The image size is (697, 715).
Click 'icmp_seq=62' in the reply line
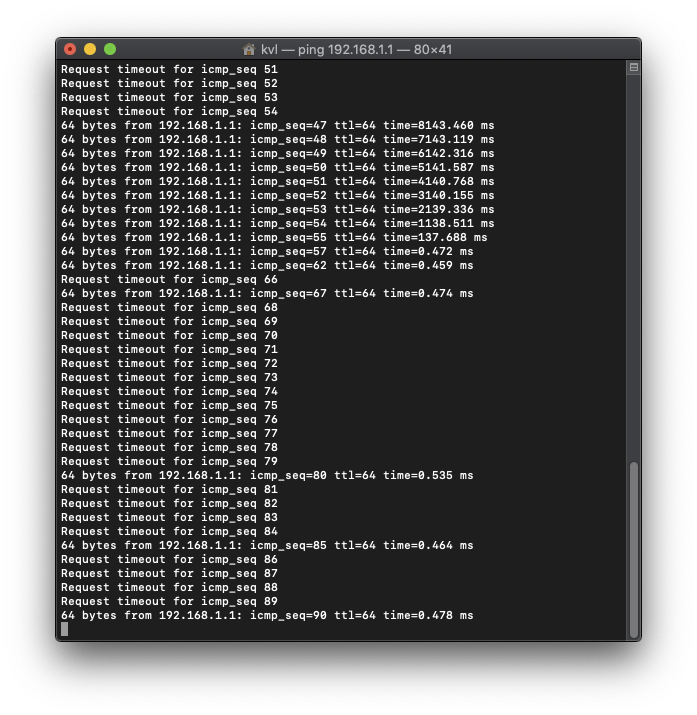[x=288, y=265]
